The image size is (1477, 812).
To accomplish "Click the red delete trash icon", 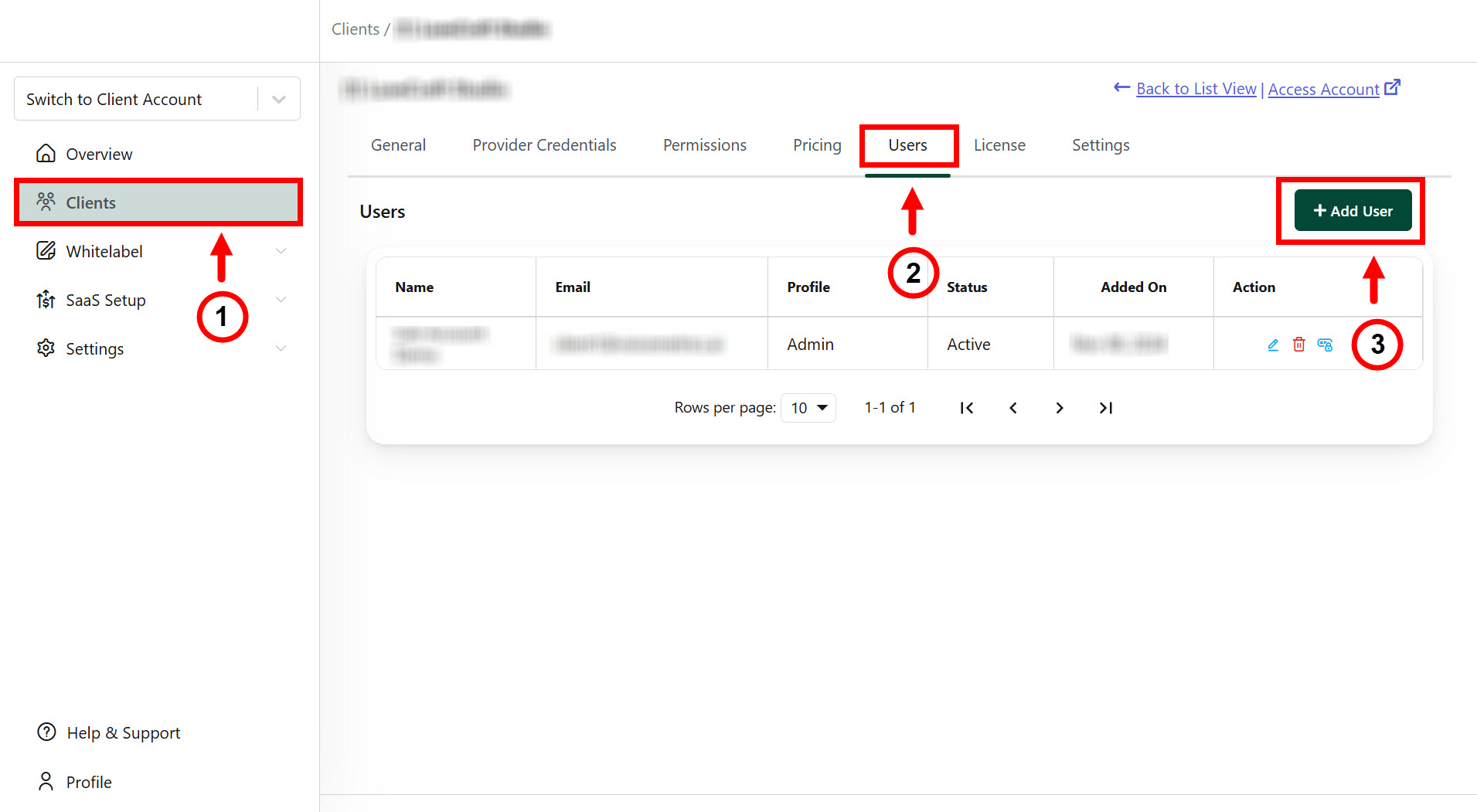I will coord(1299,345).
